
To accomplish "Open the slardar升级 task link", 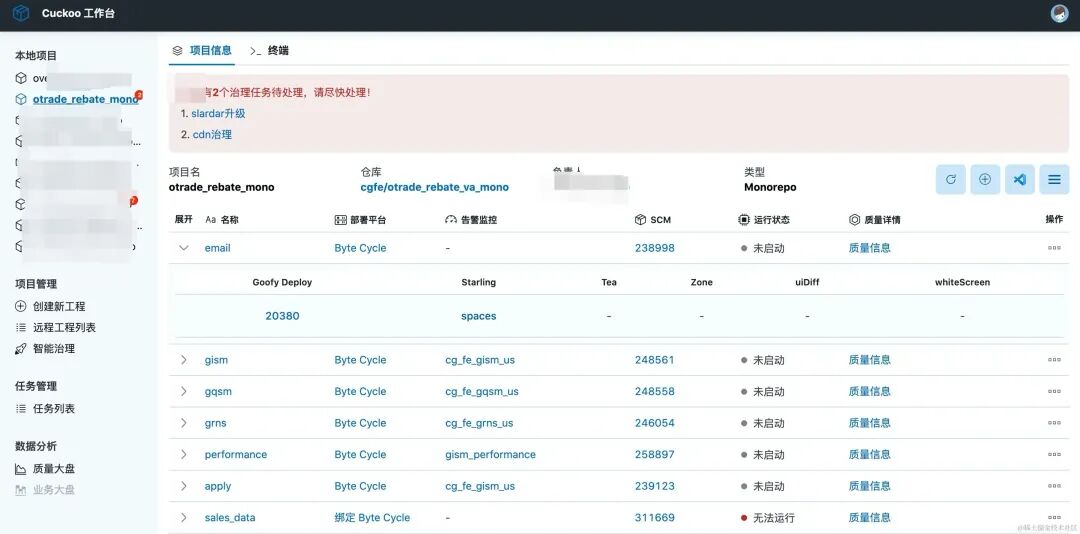I will [x=218, y=114].
